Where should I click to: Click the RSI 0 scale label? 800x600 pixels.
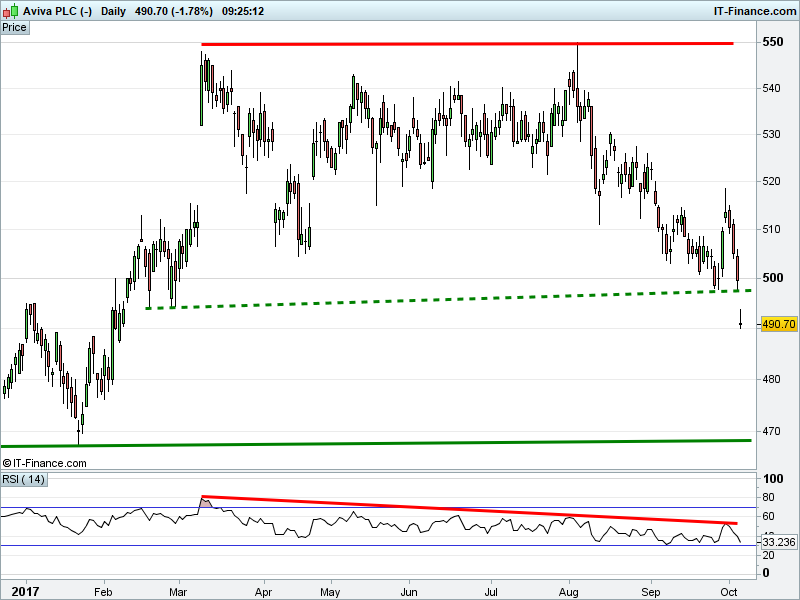pyautogui.click(x=766, y=573)
